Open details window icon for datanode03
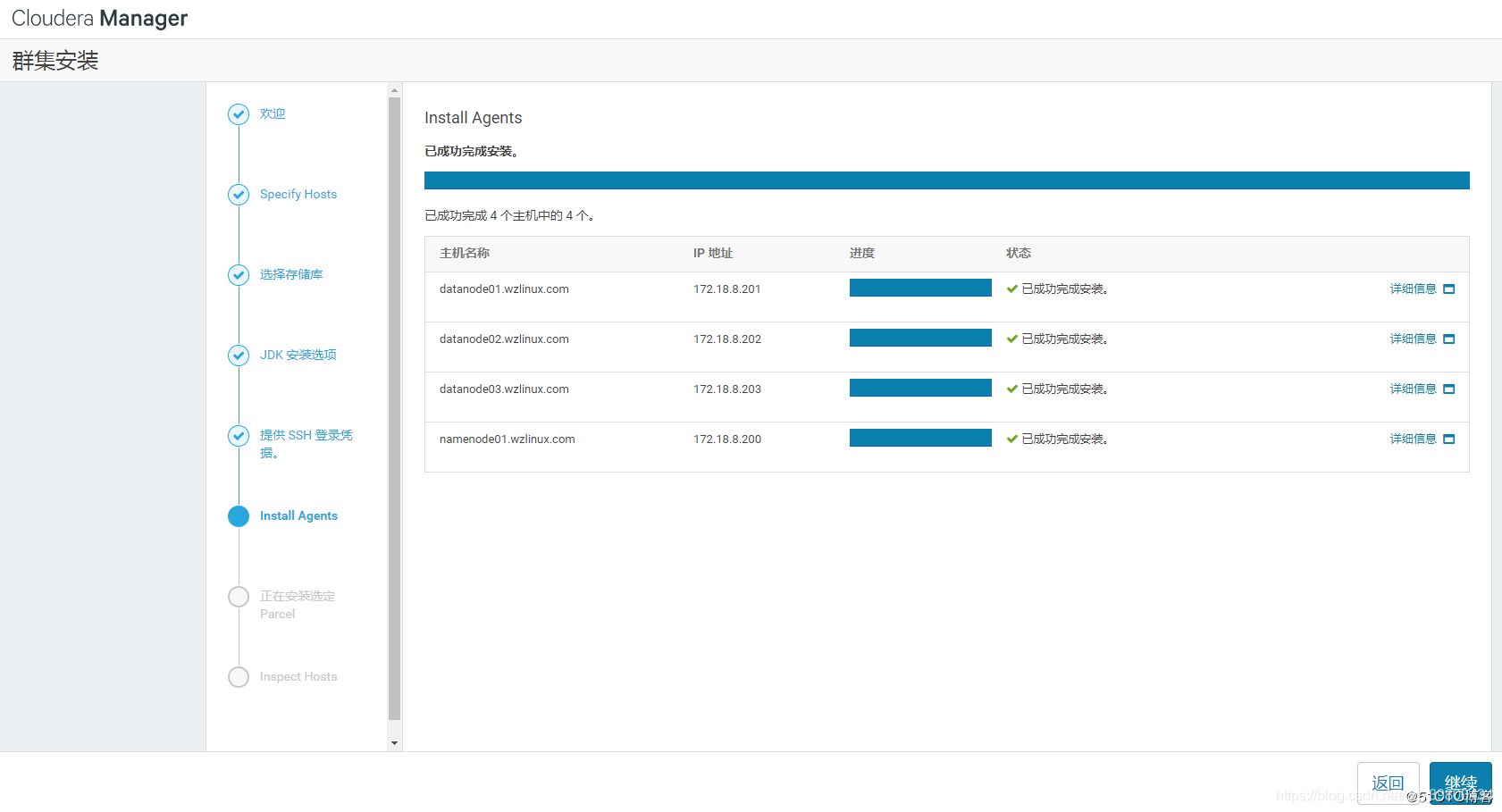 (x=1449, y=389)
